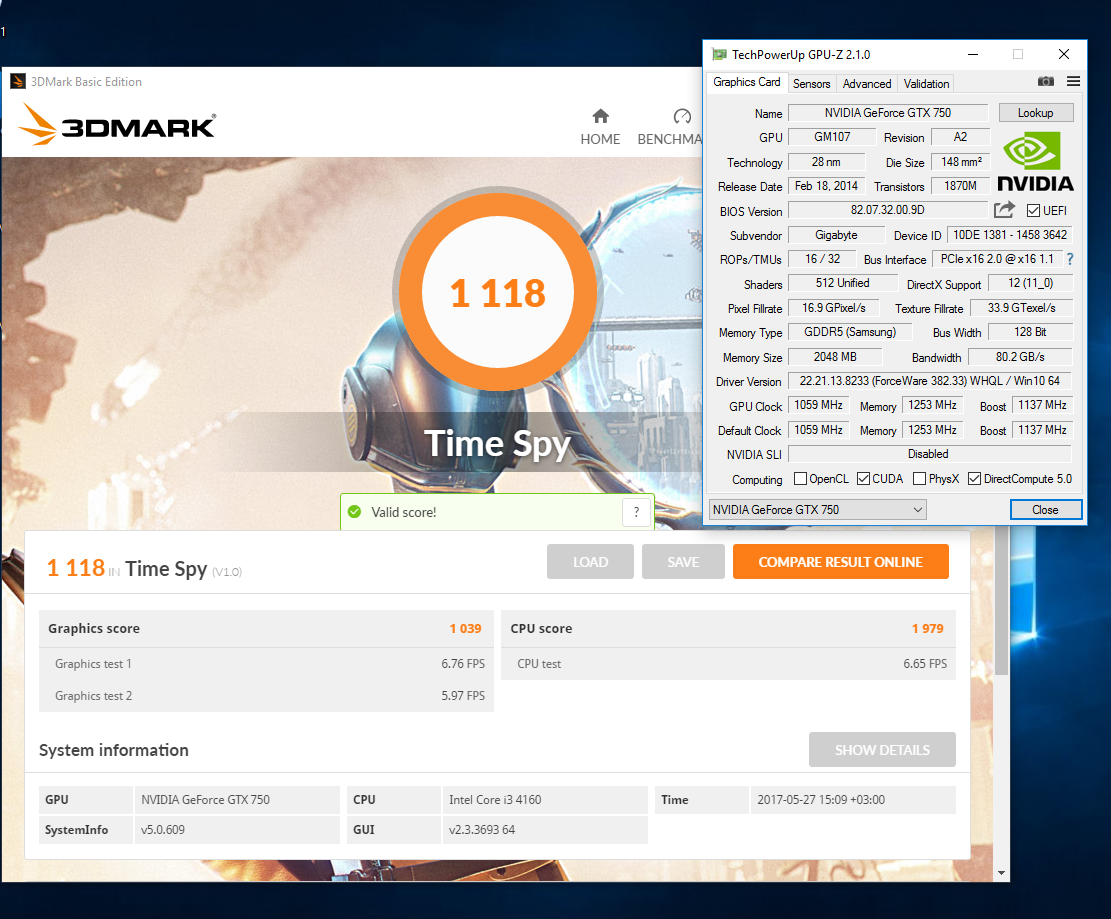Click the Lookup button
The width and height of the screenshot is (1111, 919).
[1035, 113]
